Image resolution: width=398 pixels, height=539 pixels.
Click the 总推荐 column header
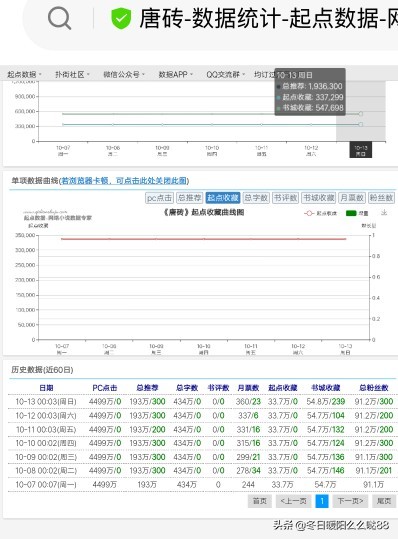147,388
